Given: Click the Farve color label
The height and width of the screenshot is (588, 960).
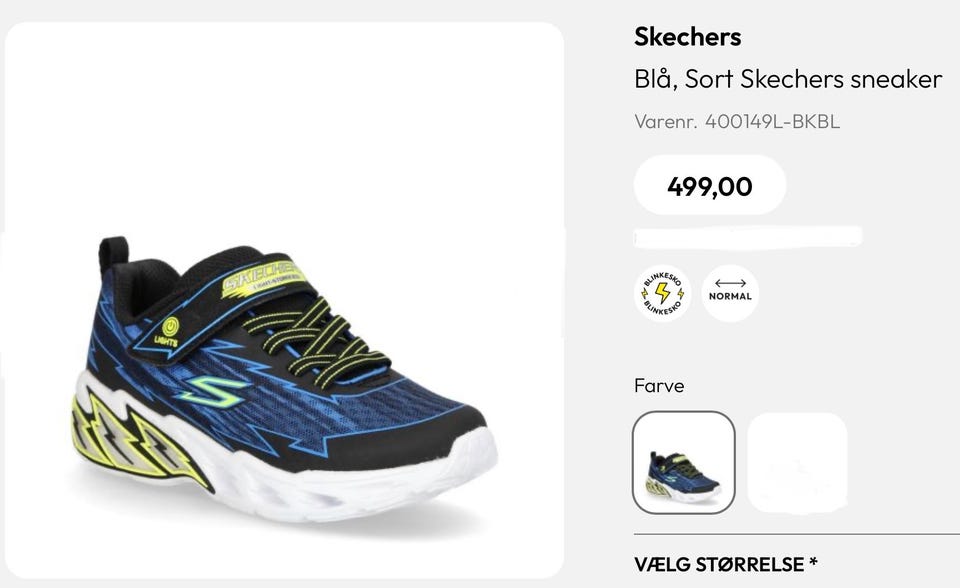Looking at the screenshot, I should point(659,386).
